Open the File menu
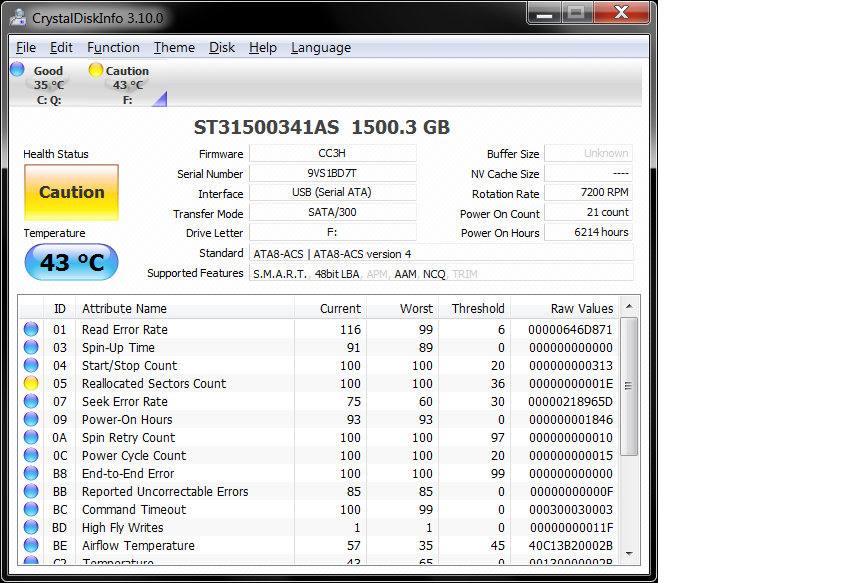The image size is (864, 583). [26, 47]
